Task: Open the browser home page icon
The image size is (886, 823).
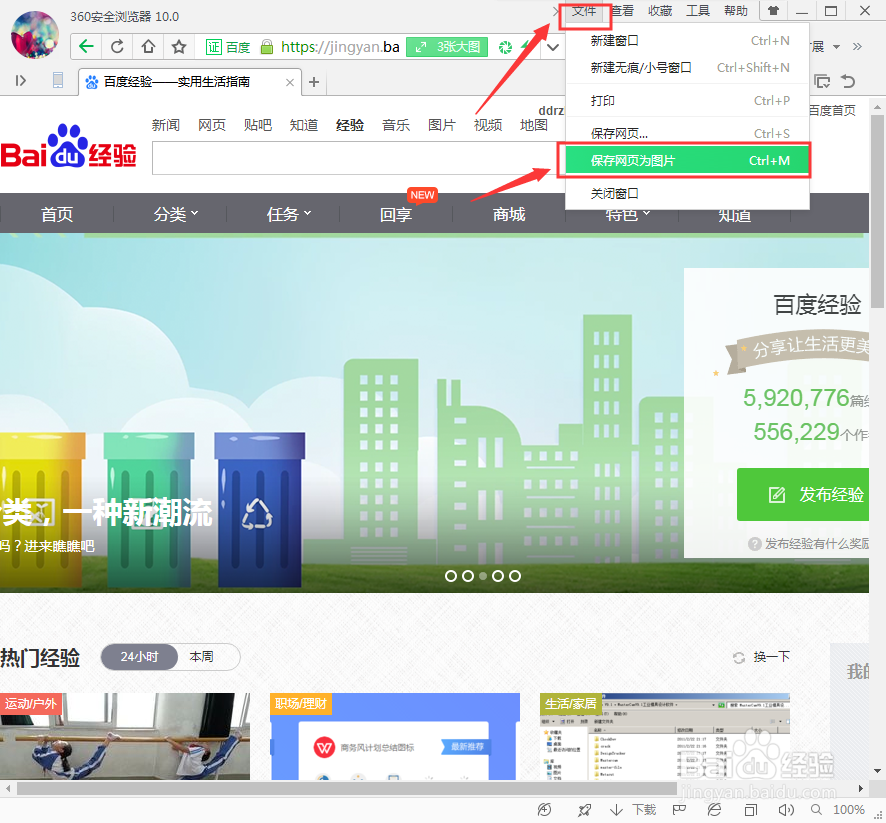Action: [146, 46]
